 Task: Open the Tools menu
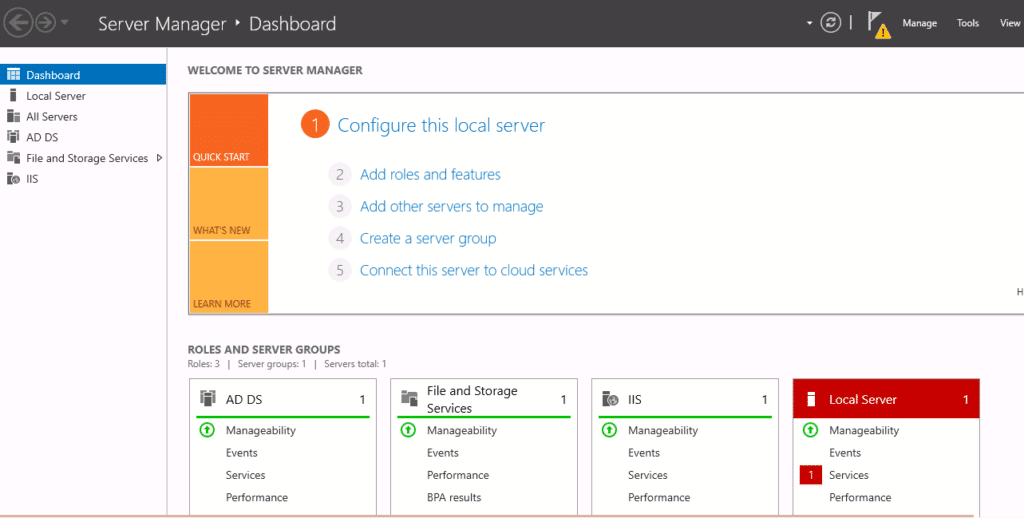point(968,23)
